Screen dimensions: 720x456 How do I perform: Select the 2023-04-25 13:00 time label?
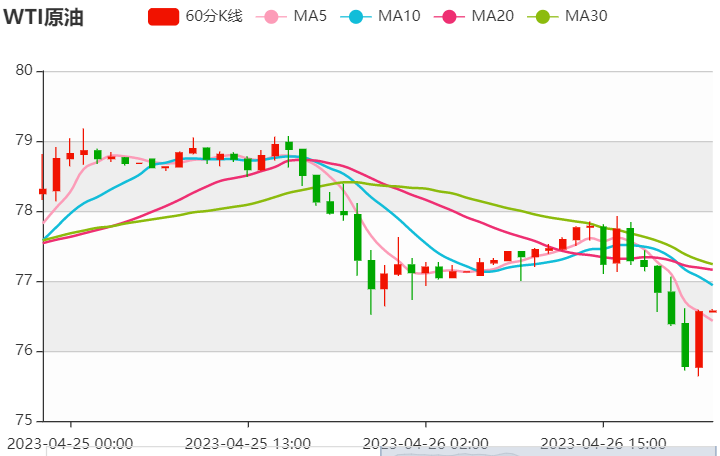248,442
